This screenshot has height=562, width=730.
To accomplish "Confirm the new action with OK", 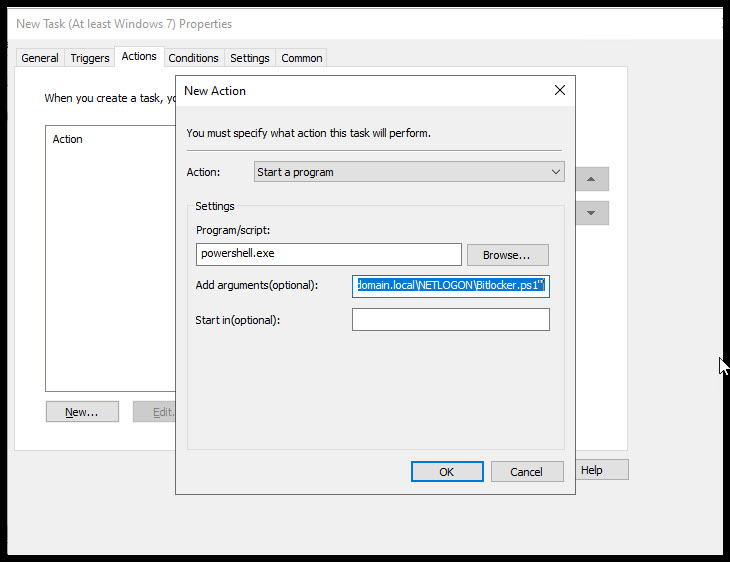I will coord(447,472).
